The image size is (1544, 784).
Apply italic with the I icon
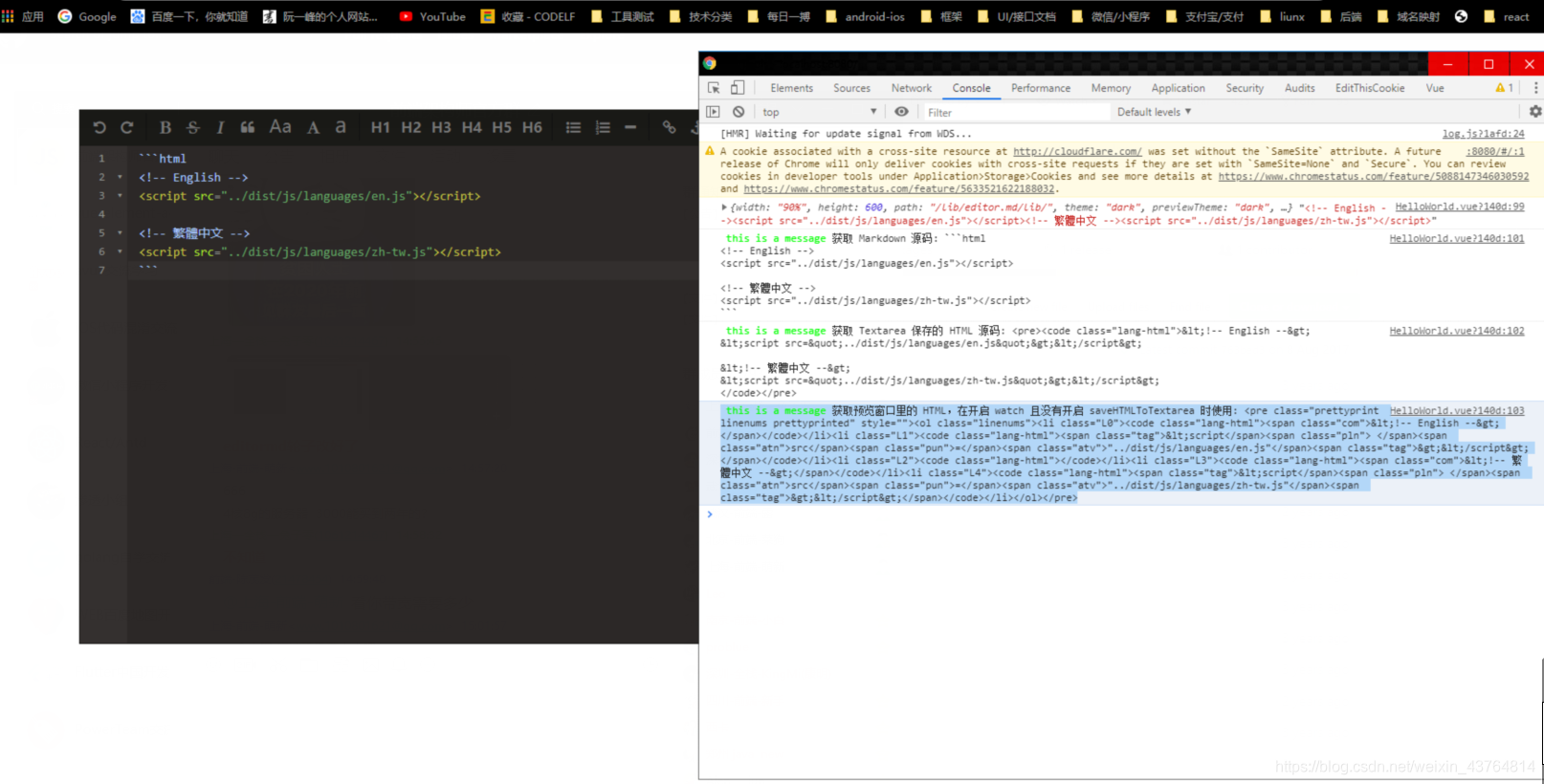point(220,127)
